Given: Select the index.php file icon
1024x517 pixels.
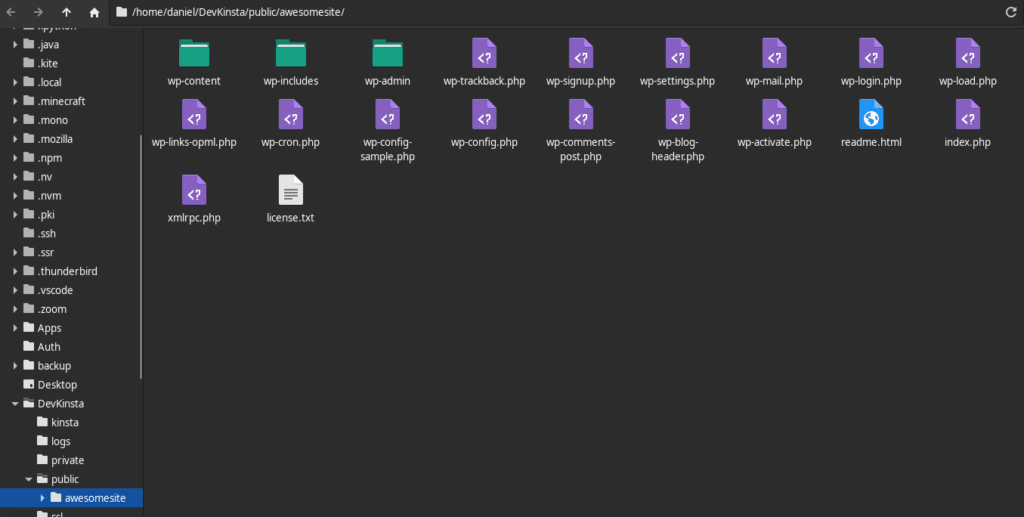Looking at the screenshot, I should 967,115.
